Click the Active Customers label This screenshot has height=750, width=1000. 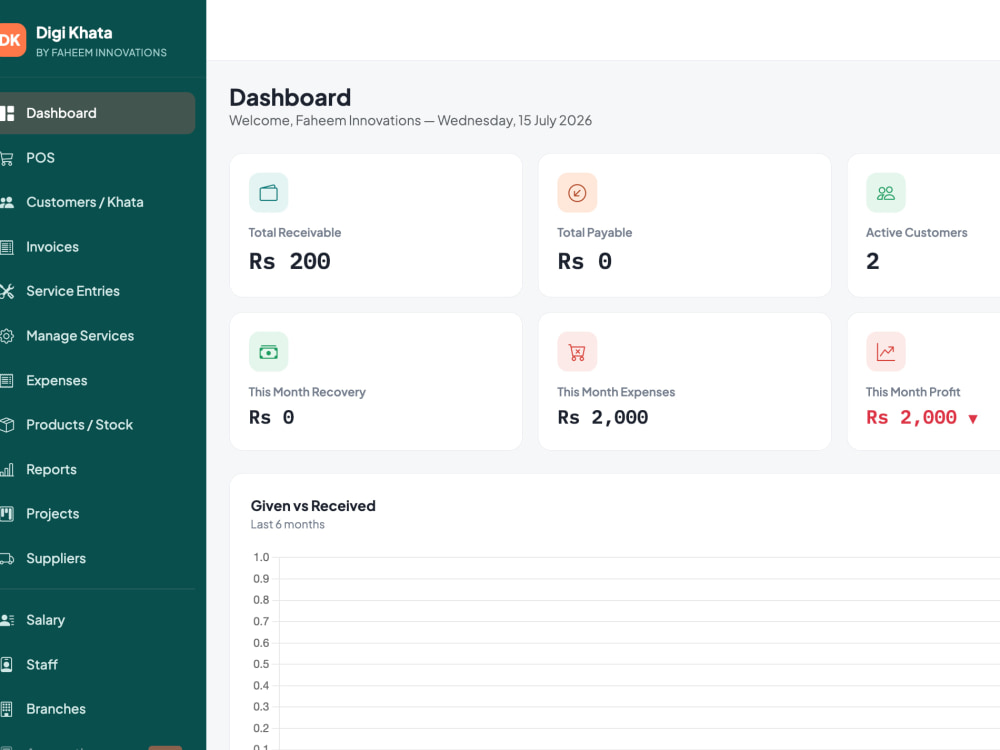point(916,233)
